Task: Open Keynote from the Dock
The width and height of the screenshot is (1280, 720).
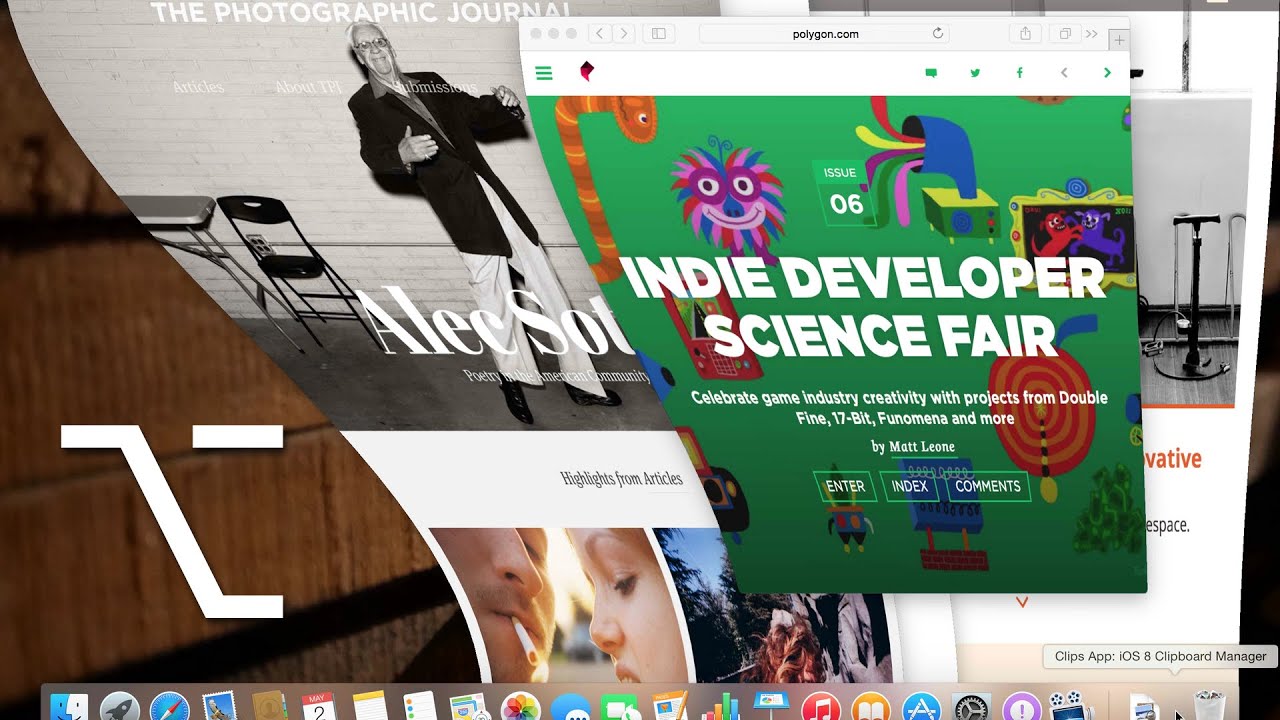Action: click(771, 707)
